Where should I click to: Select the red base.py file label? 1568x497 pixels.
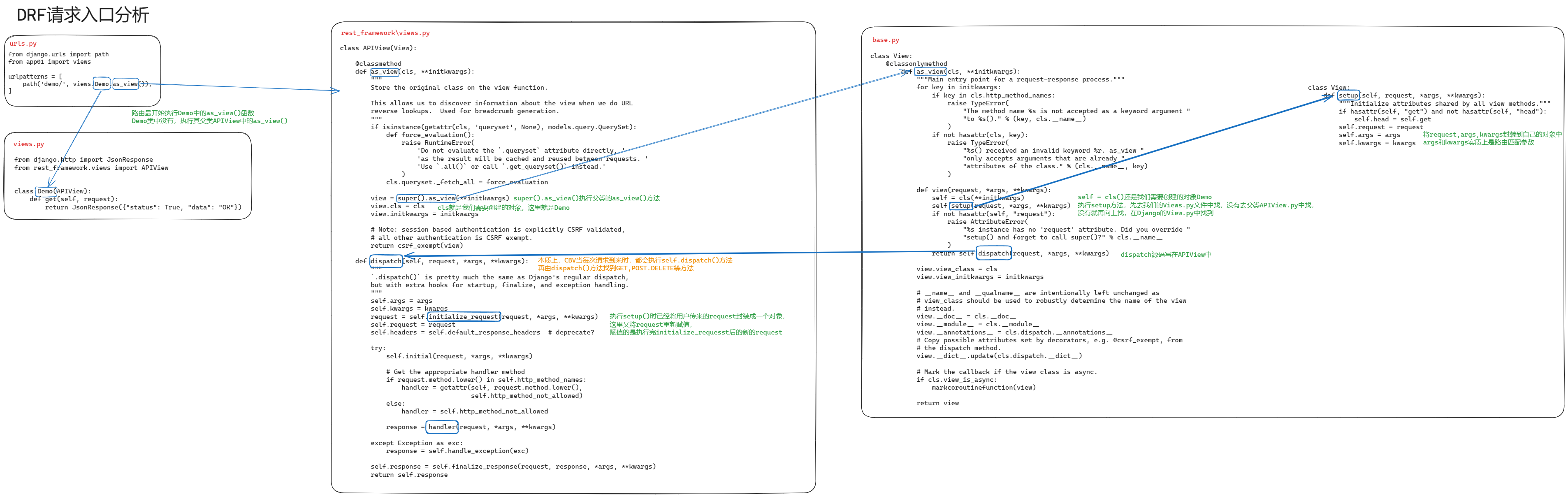point(885,40)
